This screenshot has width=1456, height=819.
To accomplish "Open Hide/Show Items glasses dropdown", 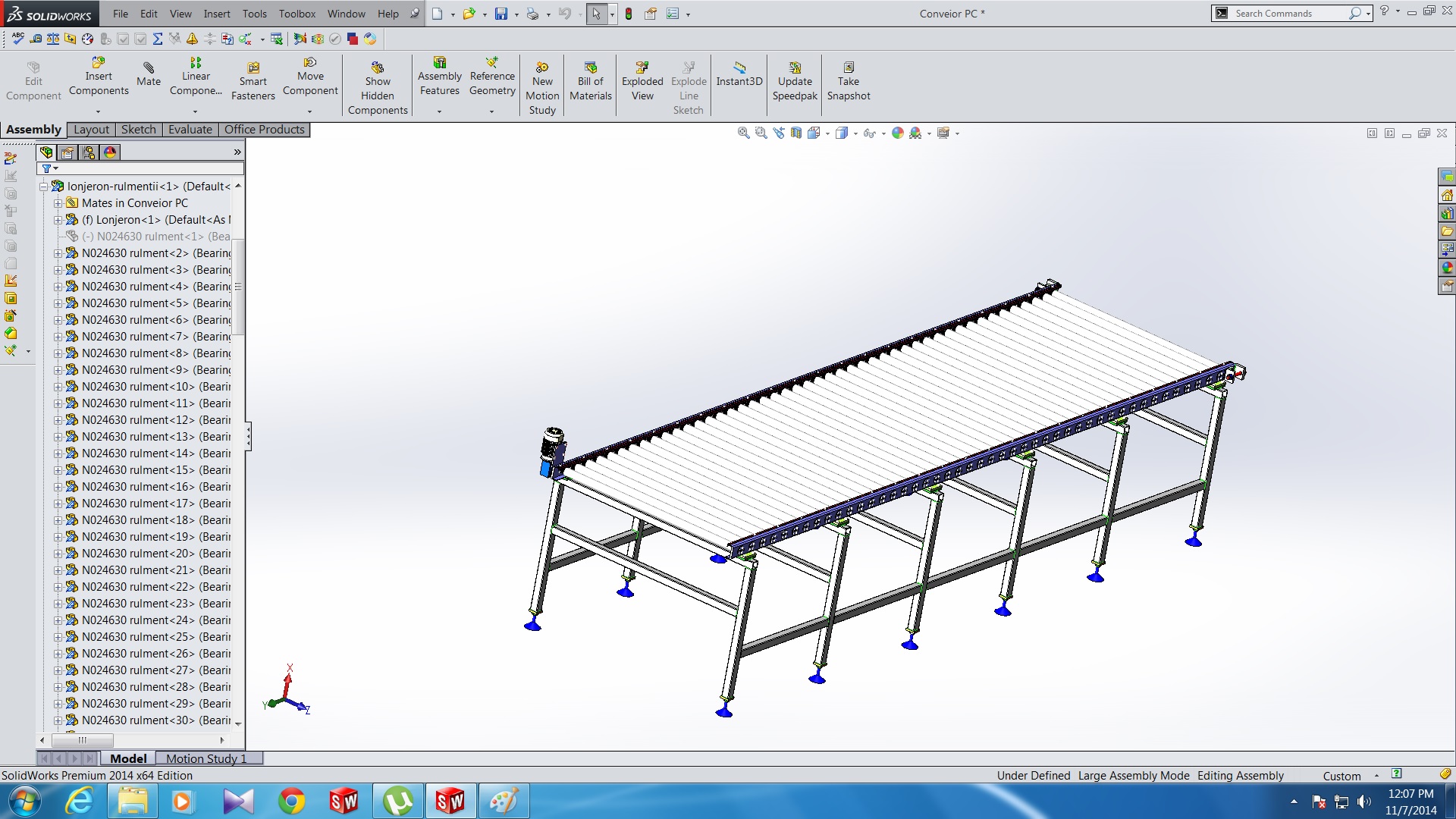I will pos(883,133).
